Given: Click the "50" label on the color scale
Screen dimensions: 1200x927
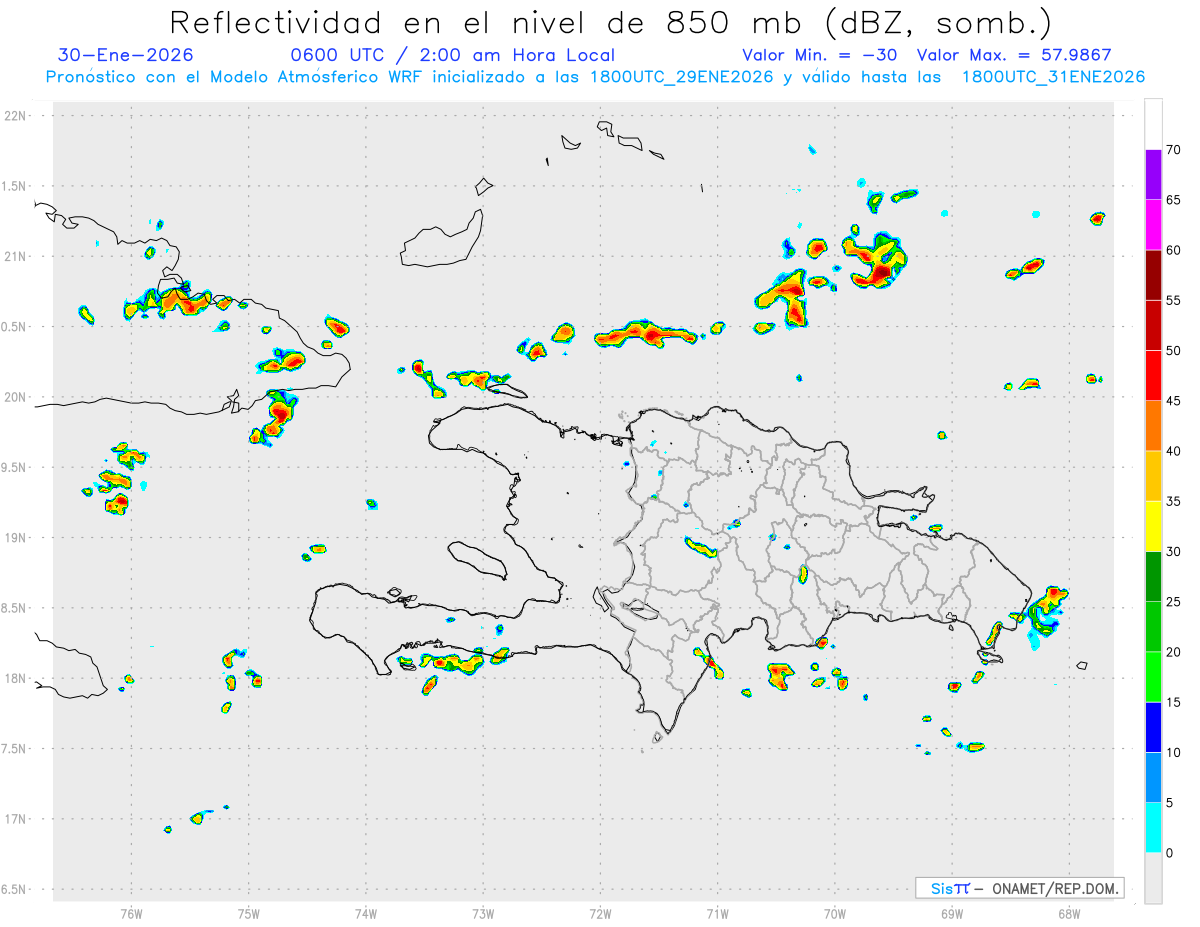Looking at the screenshot, I should click(1174, 351).
